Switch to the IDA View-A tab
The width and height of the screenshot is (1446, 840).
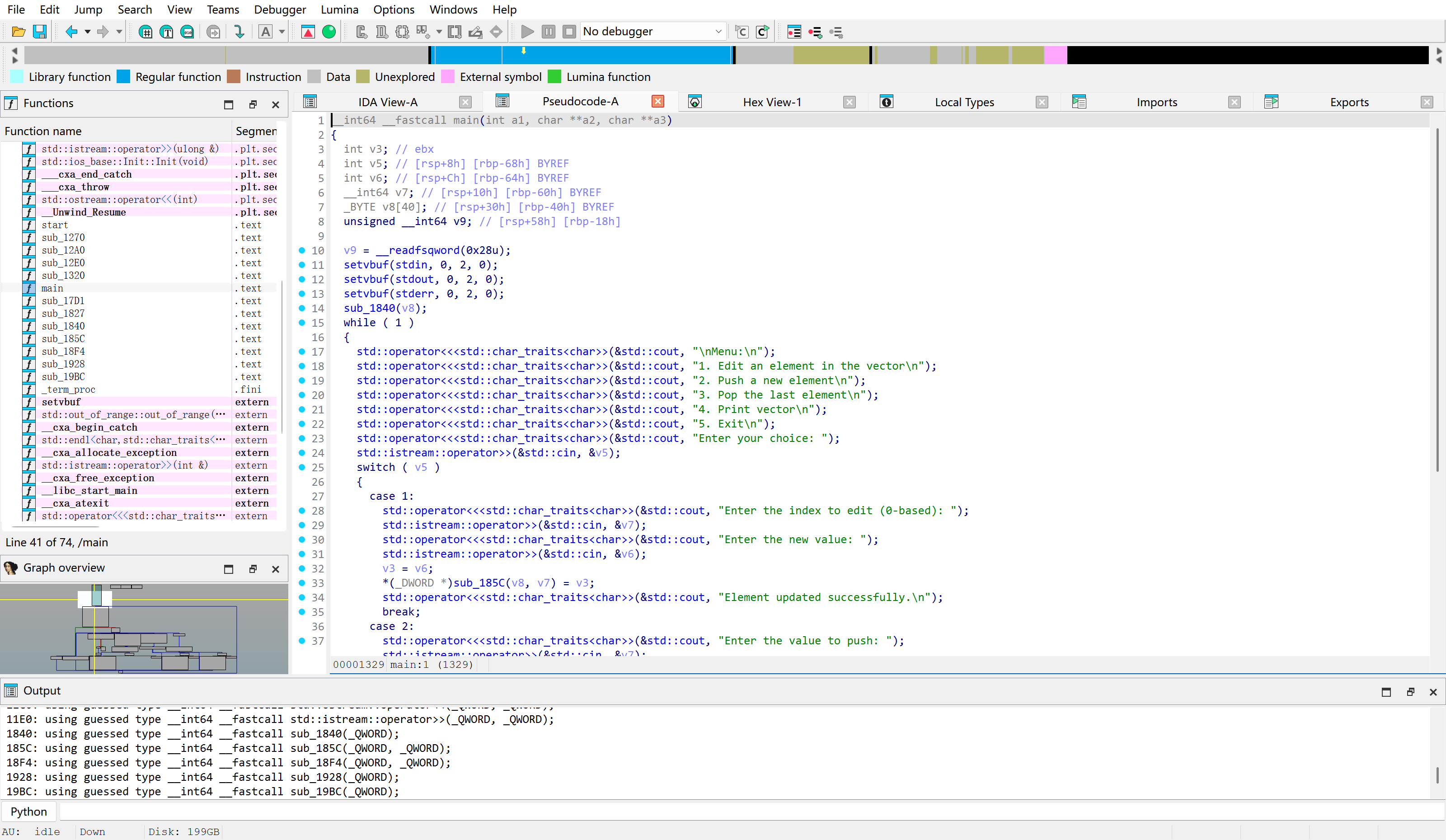click(x=387, y=102)
